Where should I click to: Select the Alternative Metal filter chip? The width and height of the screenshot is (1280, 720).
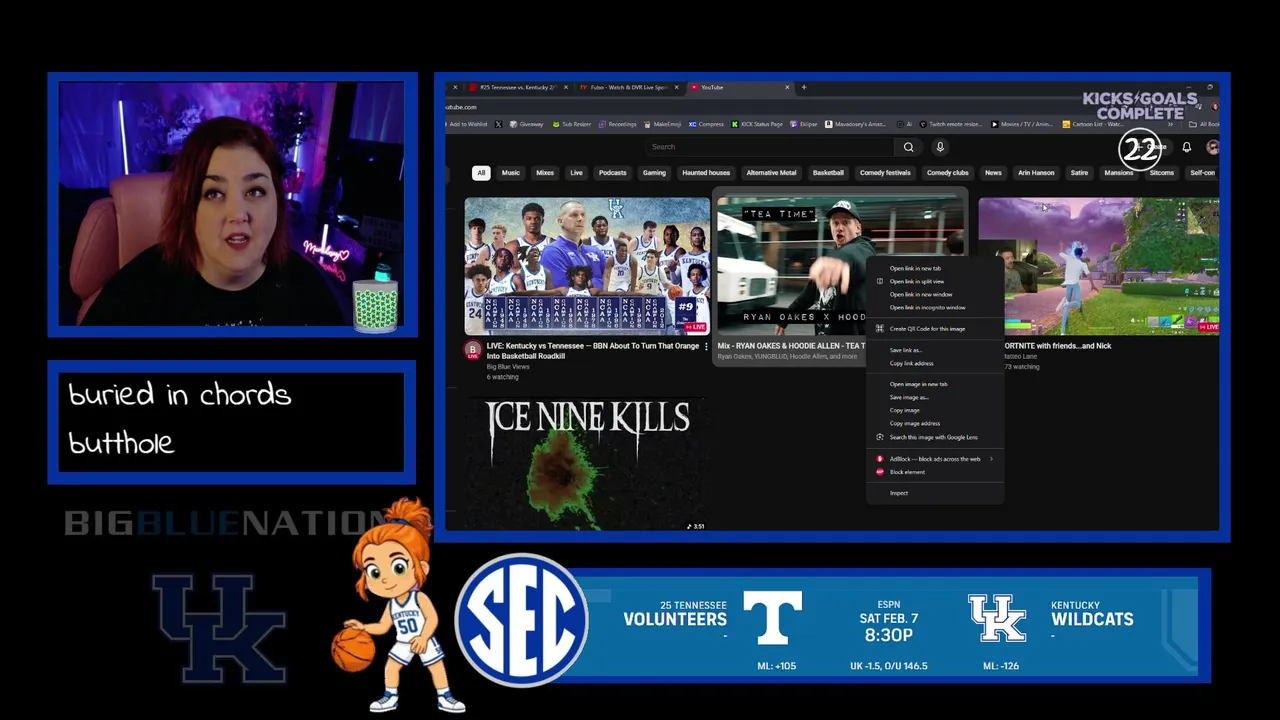click(x=771, y=173)
